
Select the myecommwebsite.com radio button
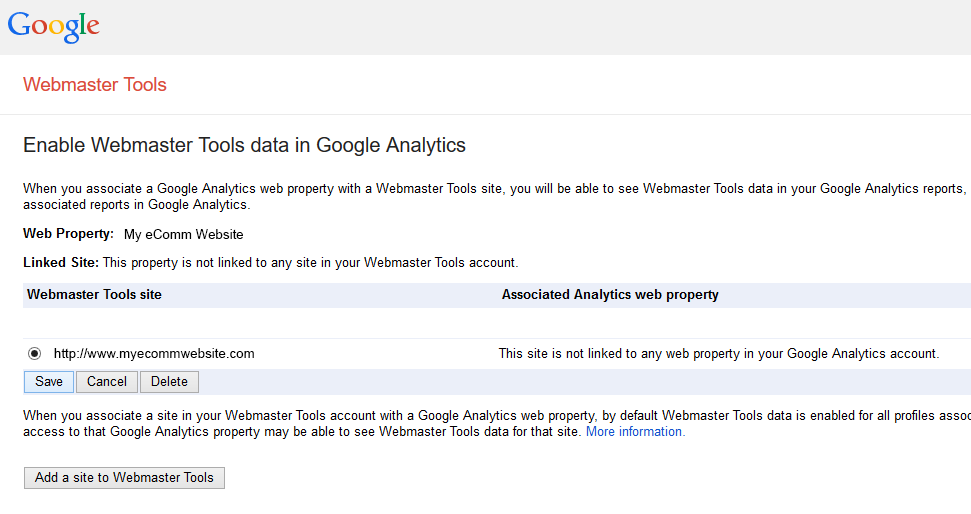35,353
